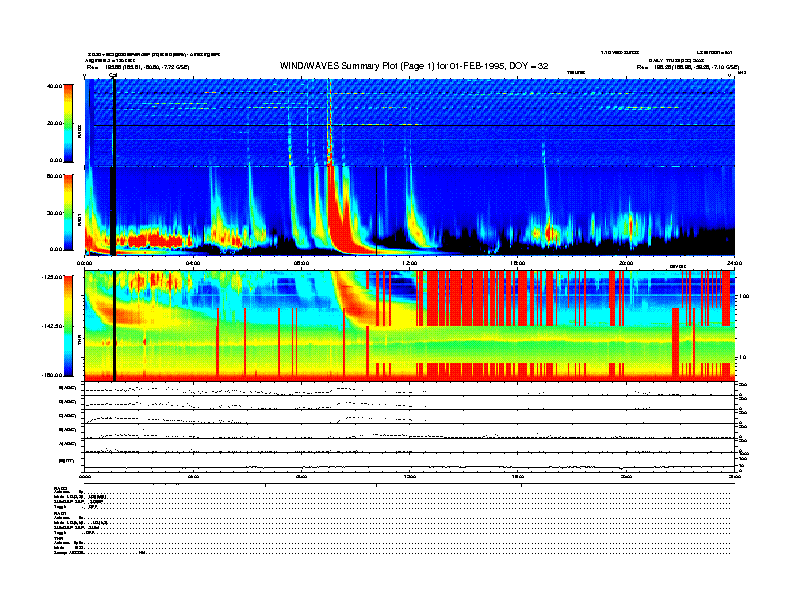Select the 100 tick on TNR right axis
Screen dimensions: 792x612
[744, 296]
